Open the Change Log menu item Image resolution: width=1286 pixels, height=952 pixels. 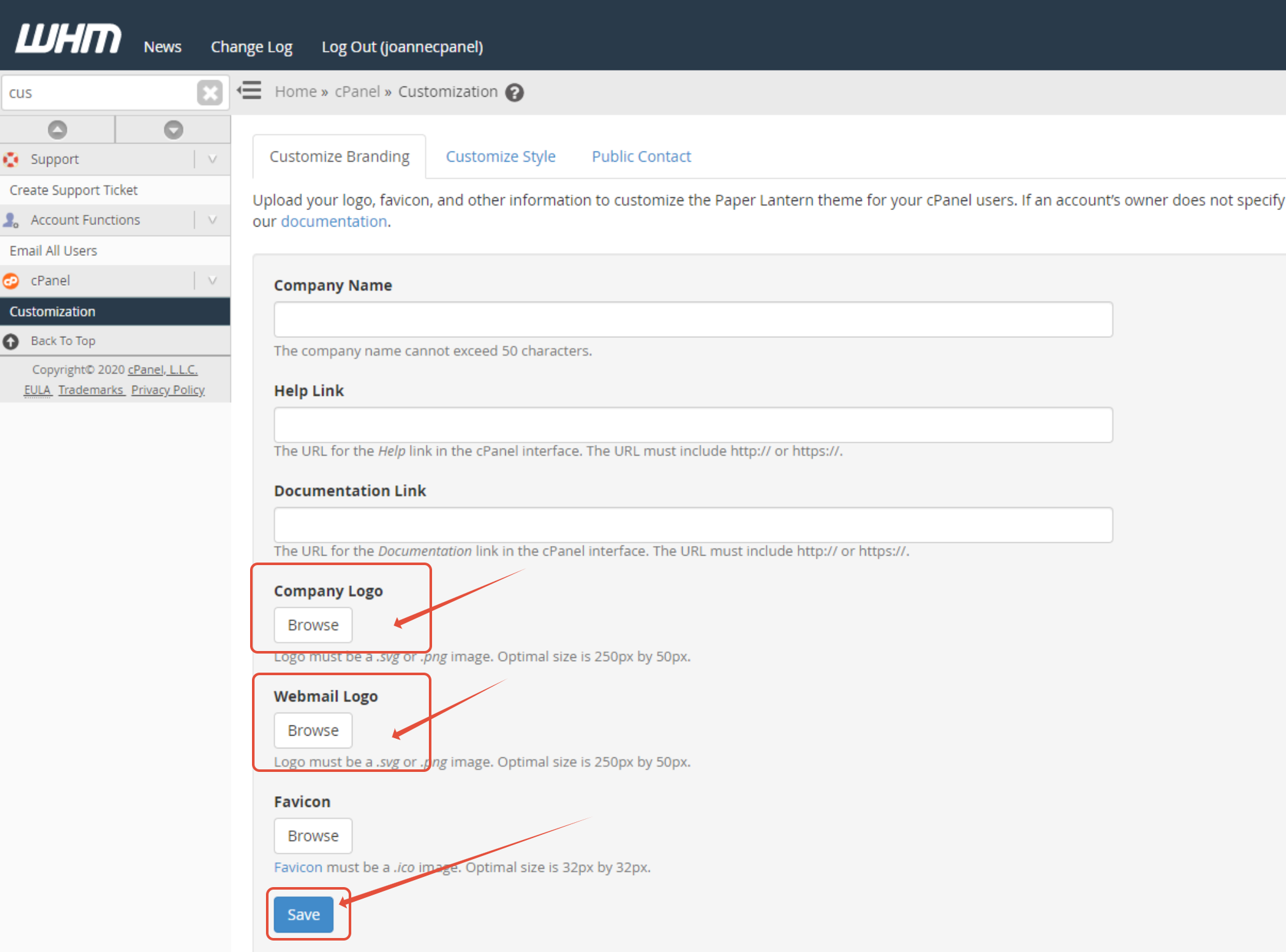click(x=251, y=47)
